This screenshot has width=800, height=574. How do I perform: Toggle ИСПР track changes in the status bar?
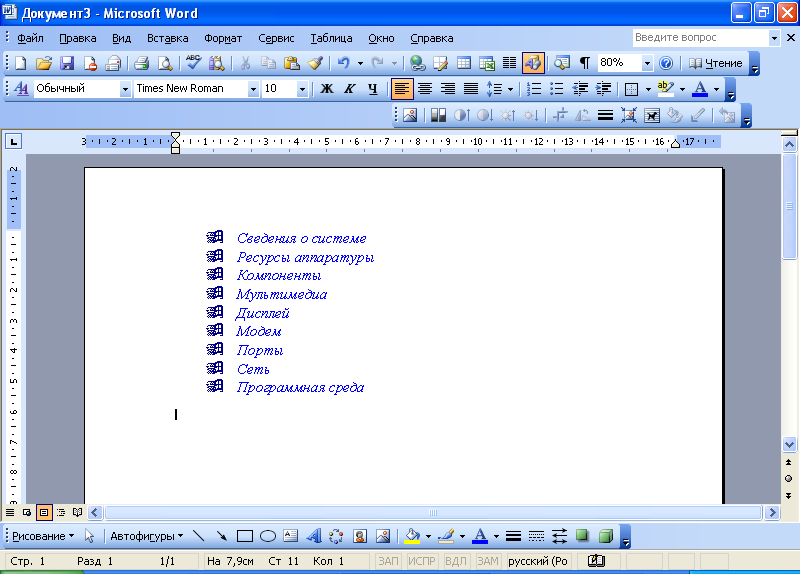coord(421,561)
